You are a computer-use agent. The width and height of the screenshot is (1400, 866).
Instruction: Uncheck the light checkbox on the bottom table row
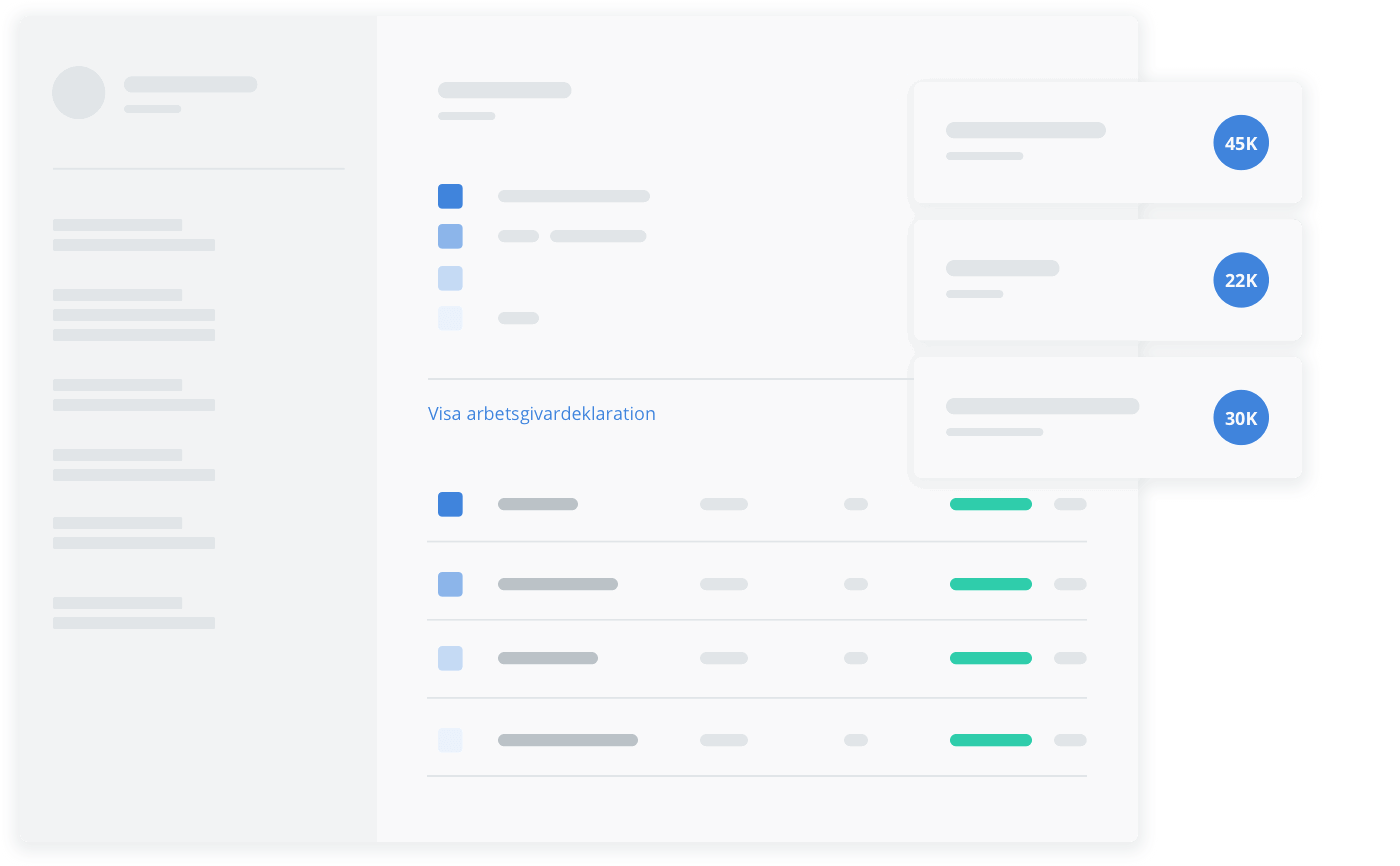pyautogui.click(x=450, y=740)
